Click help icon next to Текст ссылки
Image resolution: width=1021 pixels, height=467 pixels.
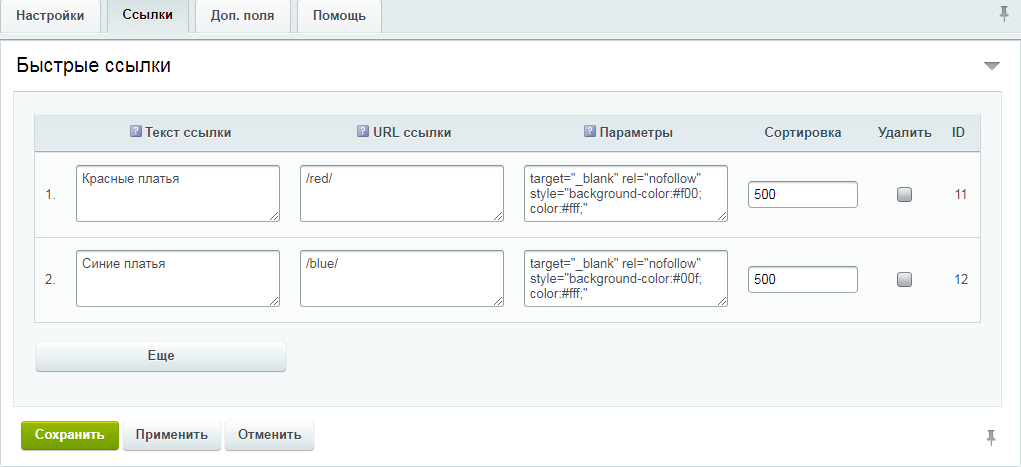[x=136, y=132]
